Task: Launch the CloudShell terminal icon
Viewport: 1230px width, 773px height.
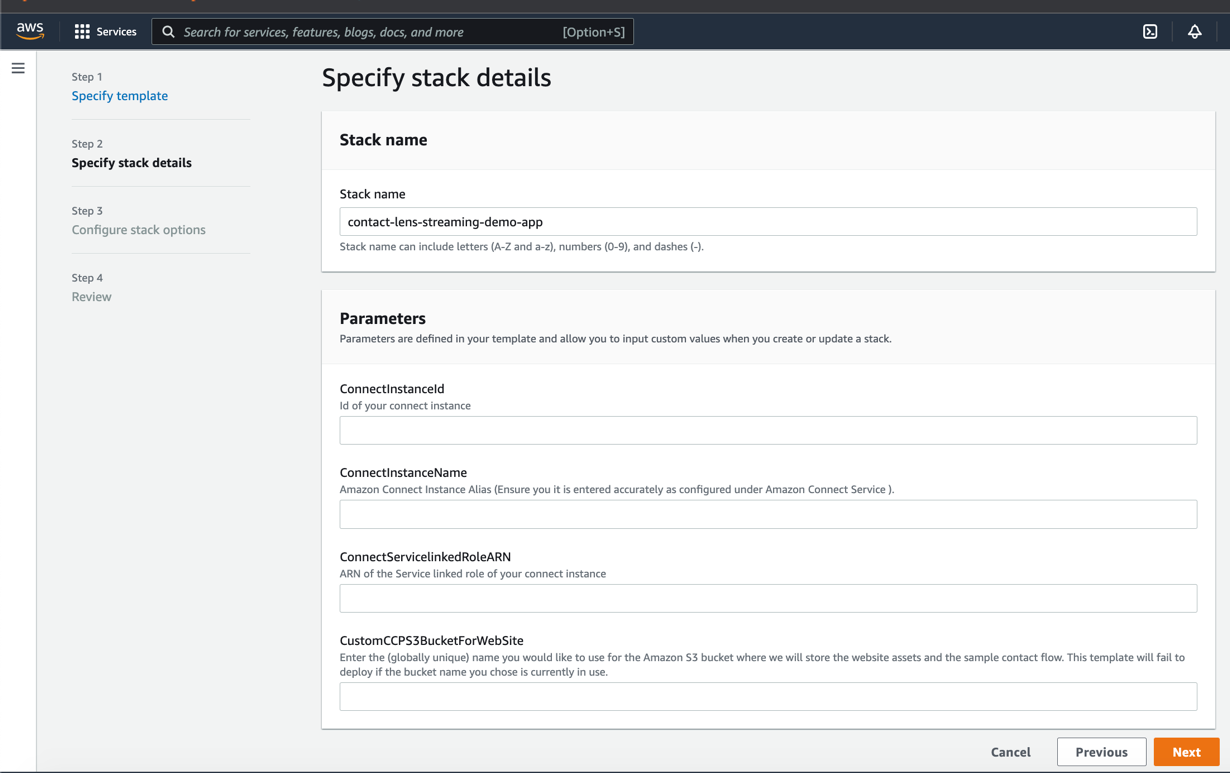Action: tap(1150, 32)
